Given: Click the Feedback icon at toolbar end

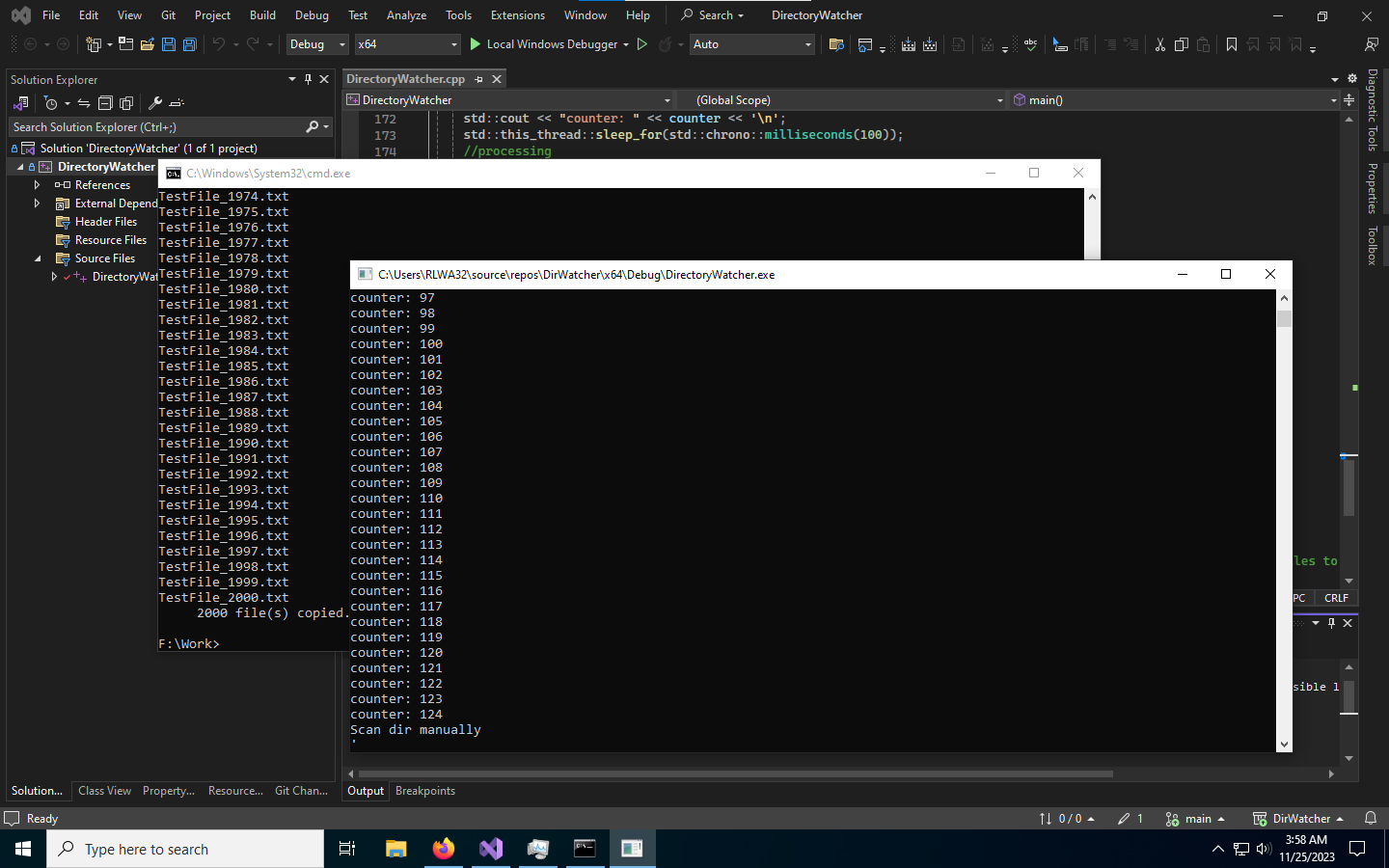Looking at the screenshot, I should (1371, 44).
